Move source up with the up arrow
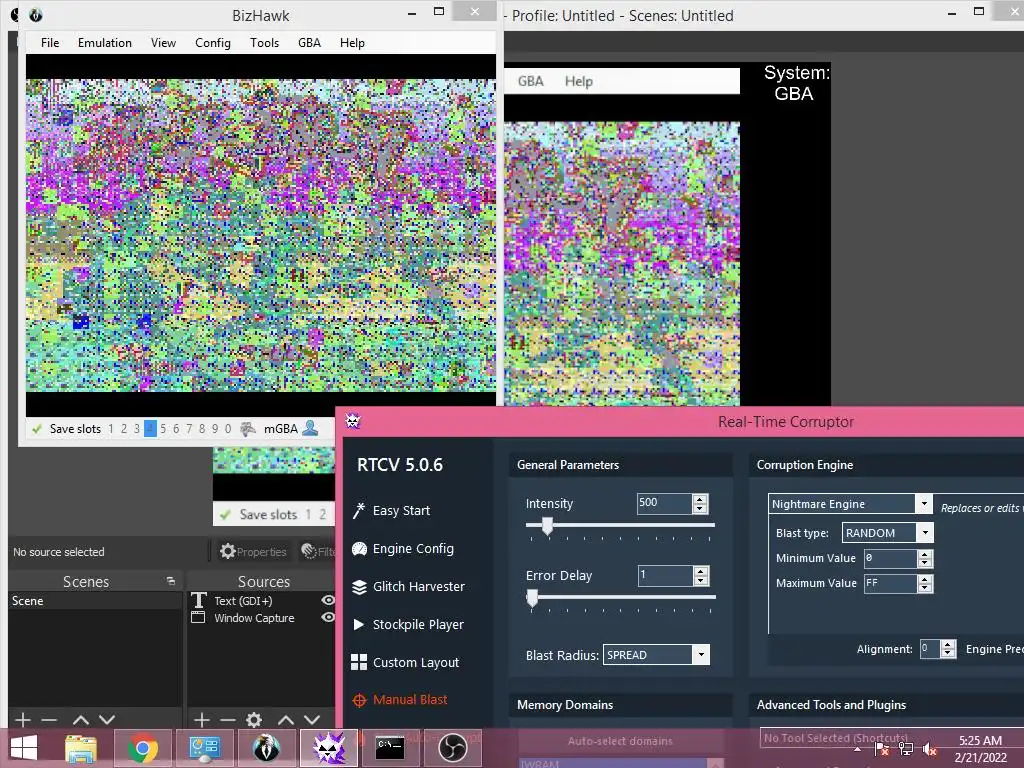The width and height of the screenshot is (1024, 768). click(286, 720)
